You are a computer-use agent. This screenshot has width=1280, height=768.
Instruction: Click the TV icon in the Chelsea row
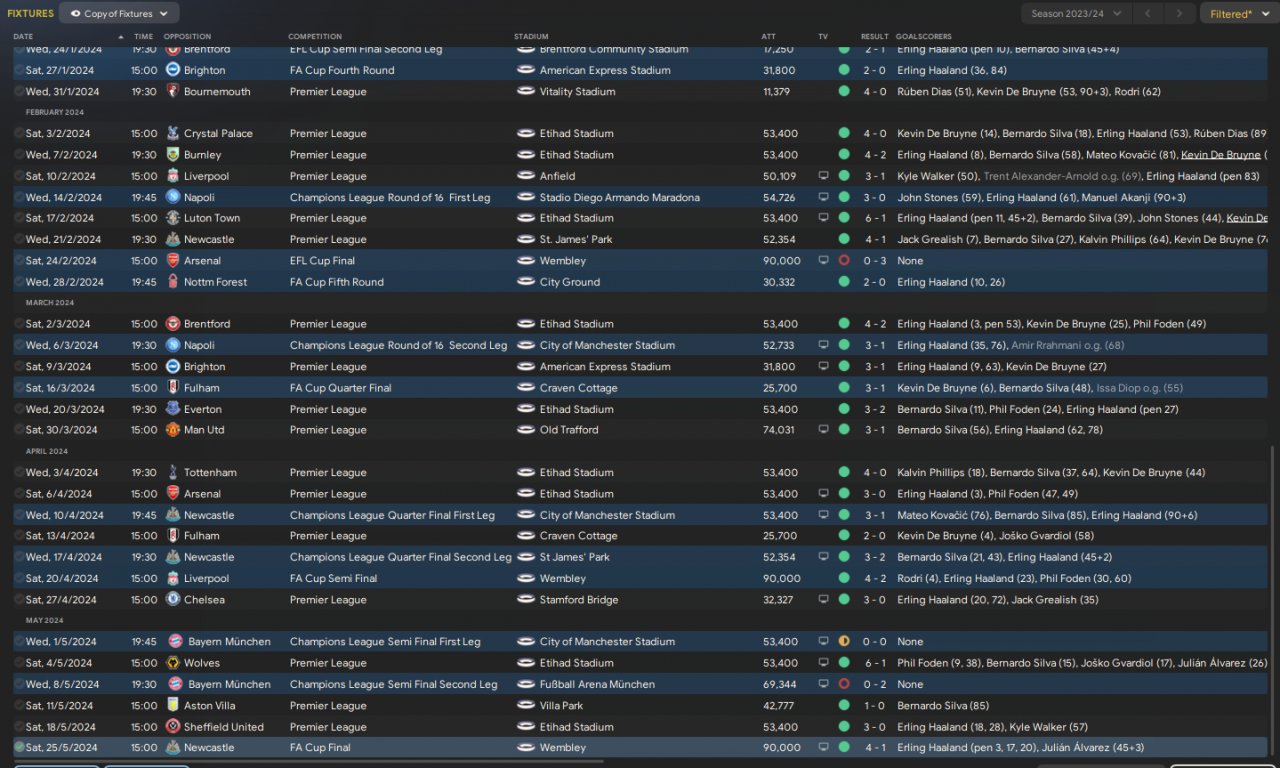823,600
